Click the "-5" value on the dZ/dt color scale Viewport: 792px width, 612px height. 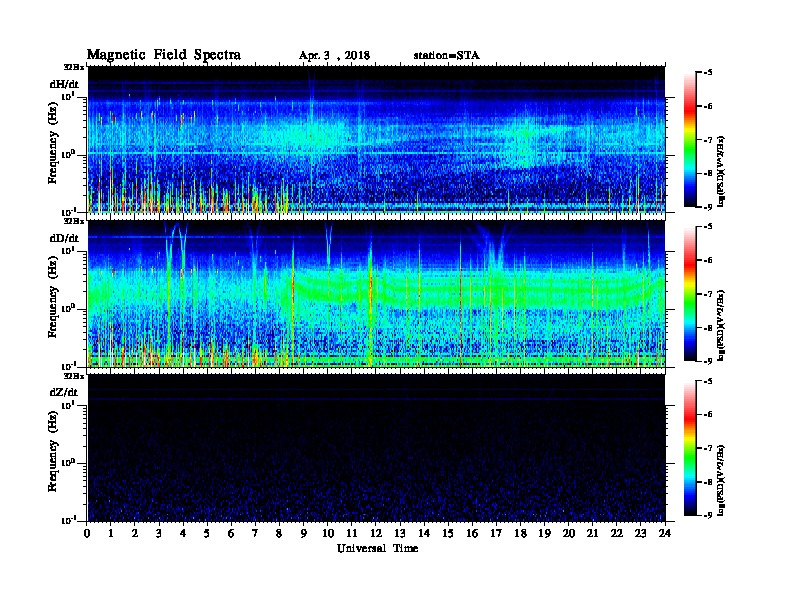click(708, 381)
